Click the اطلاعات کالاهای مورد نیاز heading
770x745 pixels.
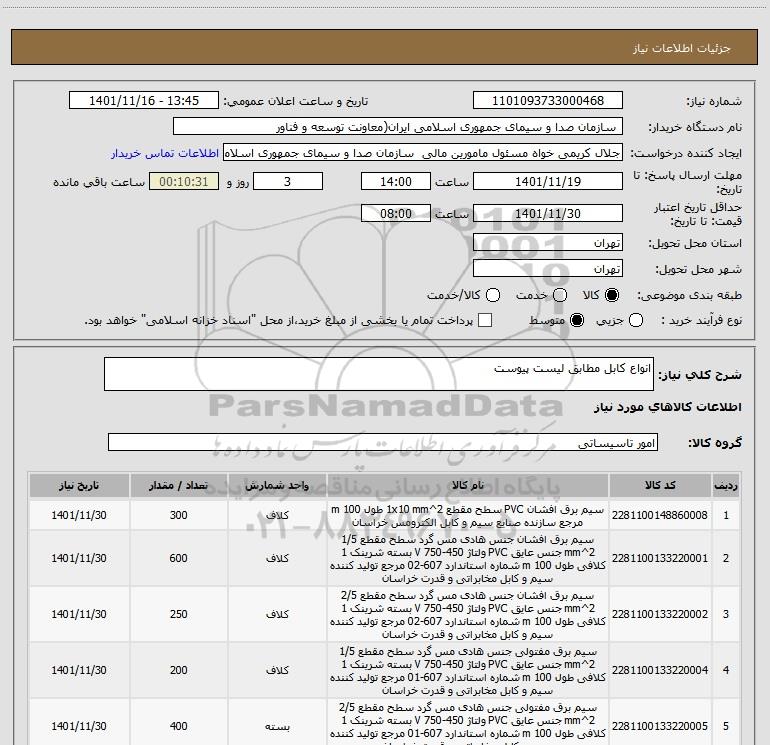click(667, 407)
